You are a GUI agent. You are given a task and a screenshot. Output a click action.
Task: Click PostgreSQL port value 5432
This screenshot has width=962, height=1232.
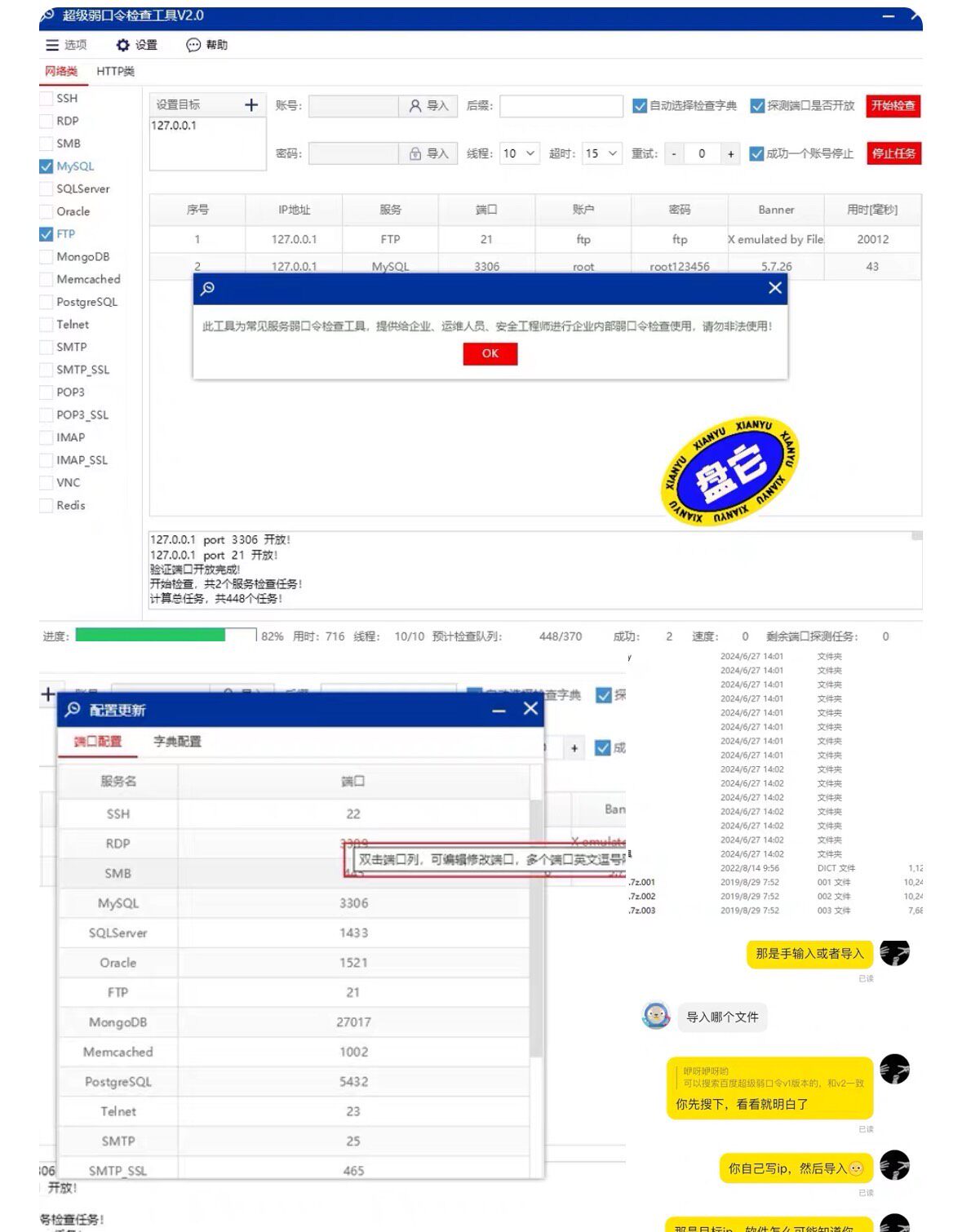(x=353, y=1082)
